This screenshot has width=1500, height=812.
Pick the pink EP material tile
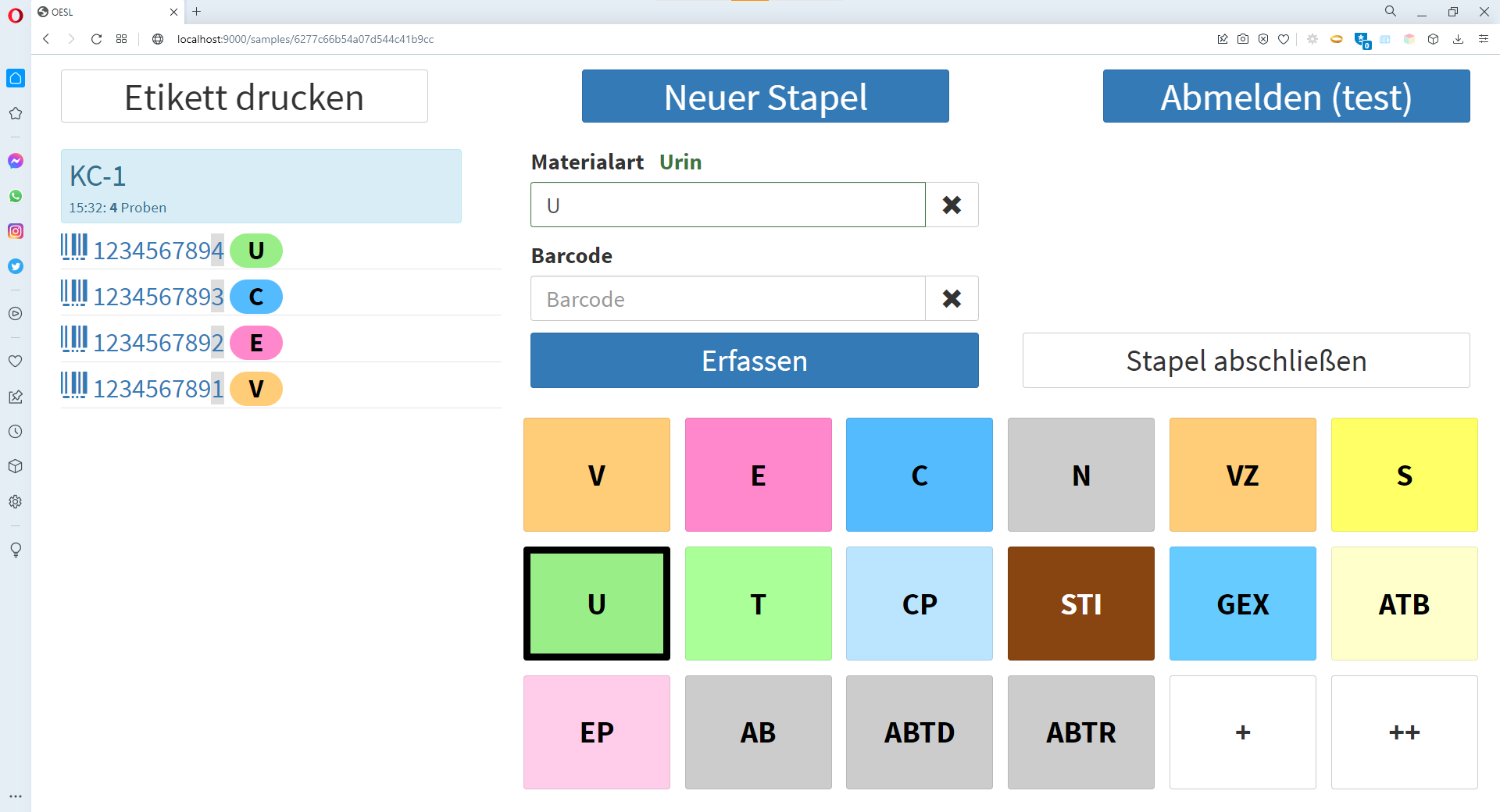pos(596,732)
